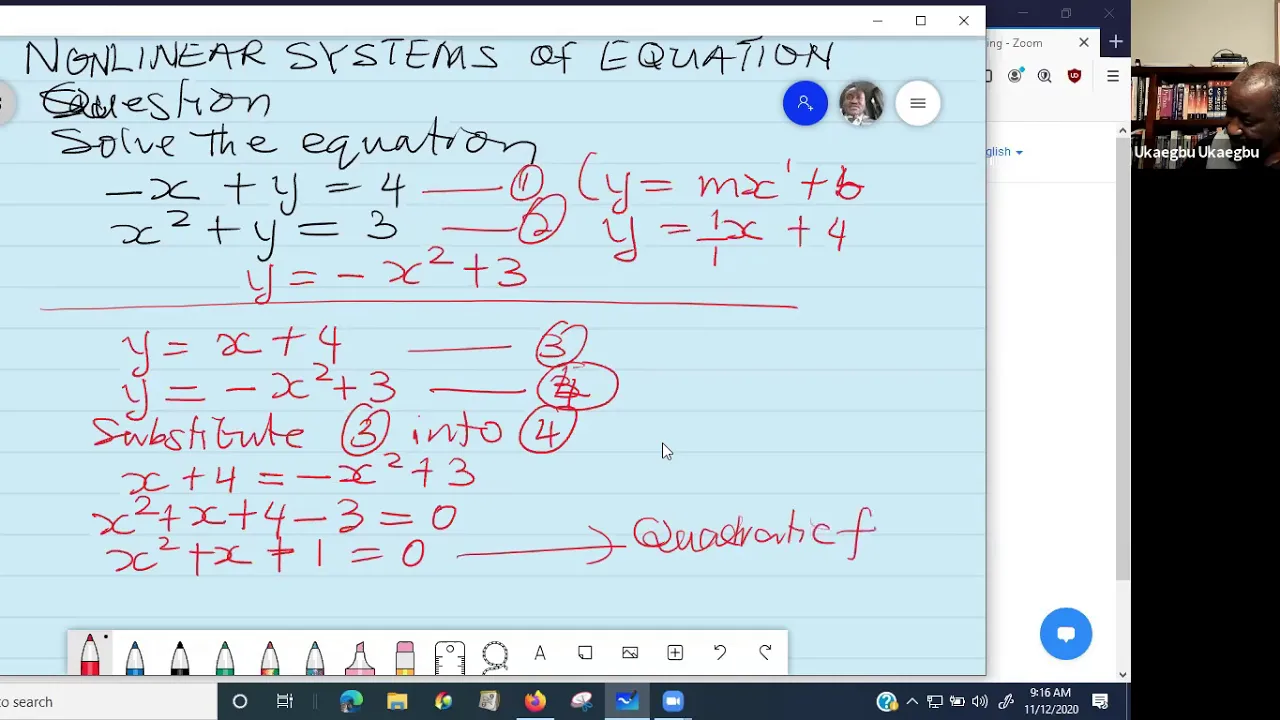The height and width of the screenshot is (720, 1280).
Task: Open the plus insert menu
Action: [675, 653]
